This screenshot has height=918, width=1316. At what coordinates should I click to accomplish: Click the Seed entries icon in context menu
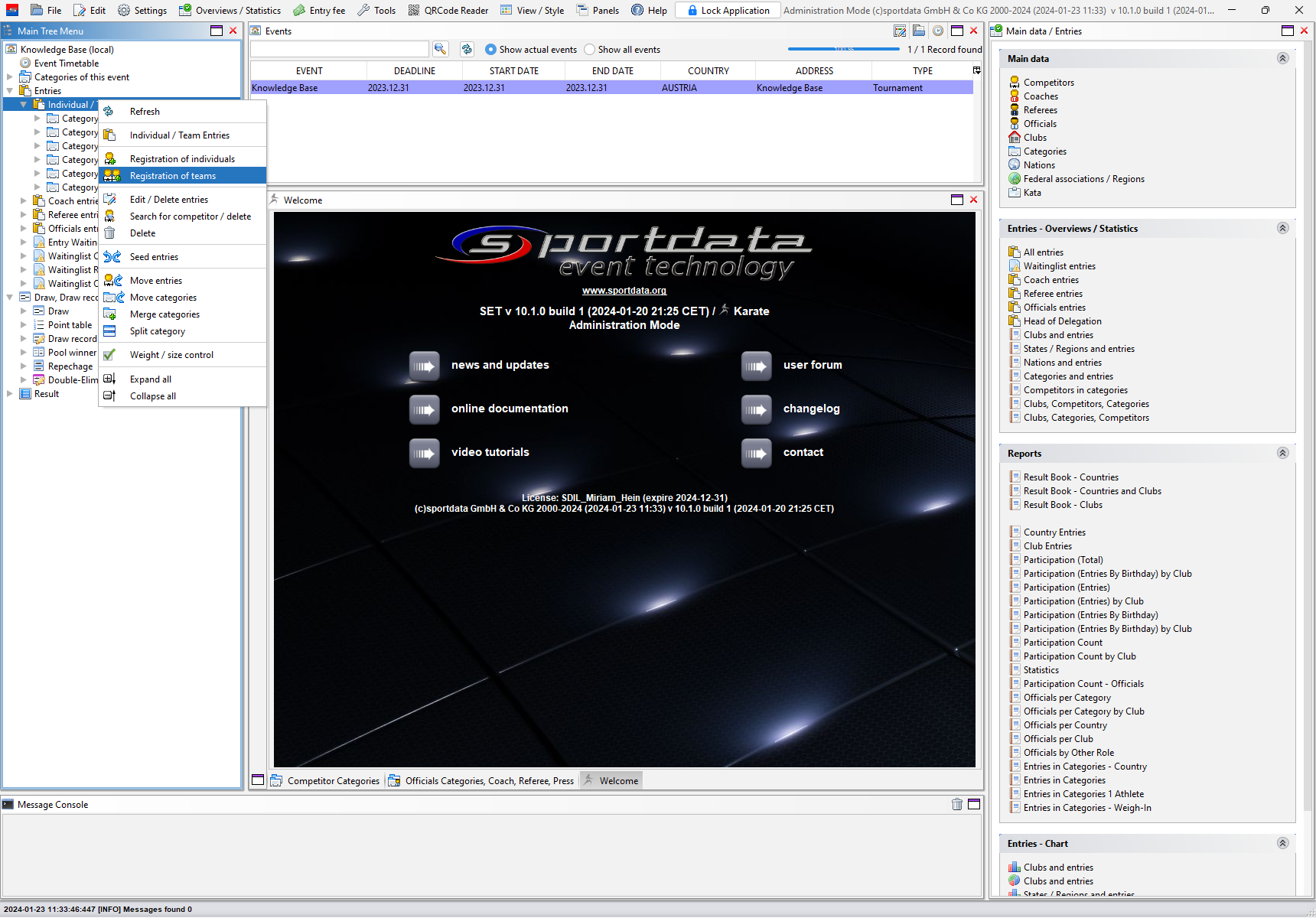click(x=112, y=257)
